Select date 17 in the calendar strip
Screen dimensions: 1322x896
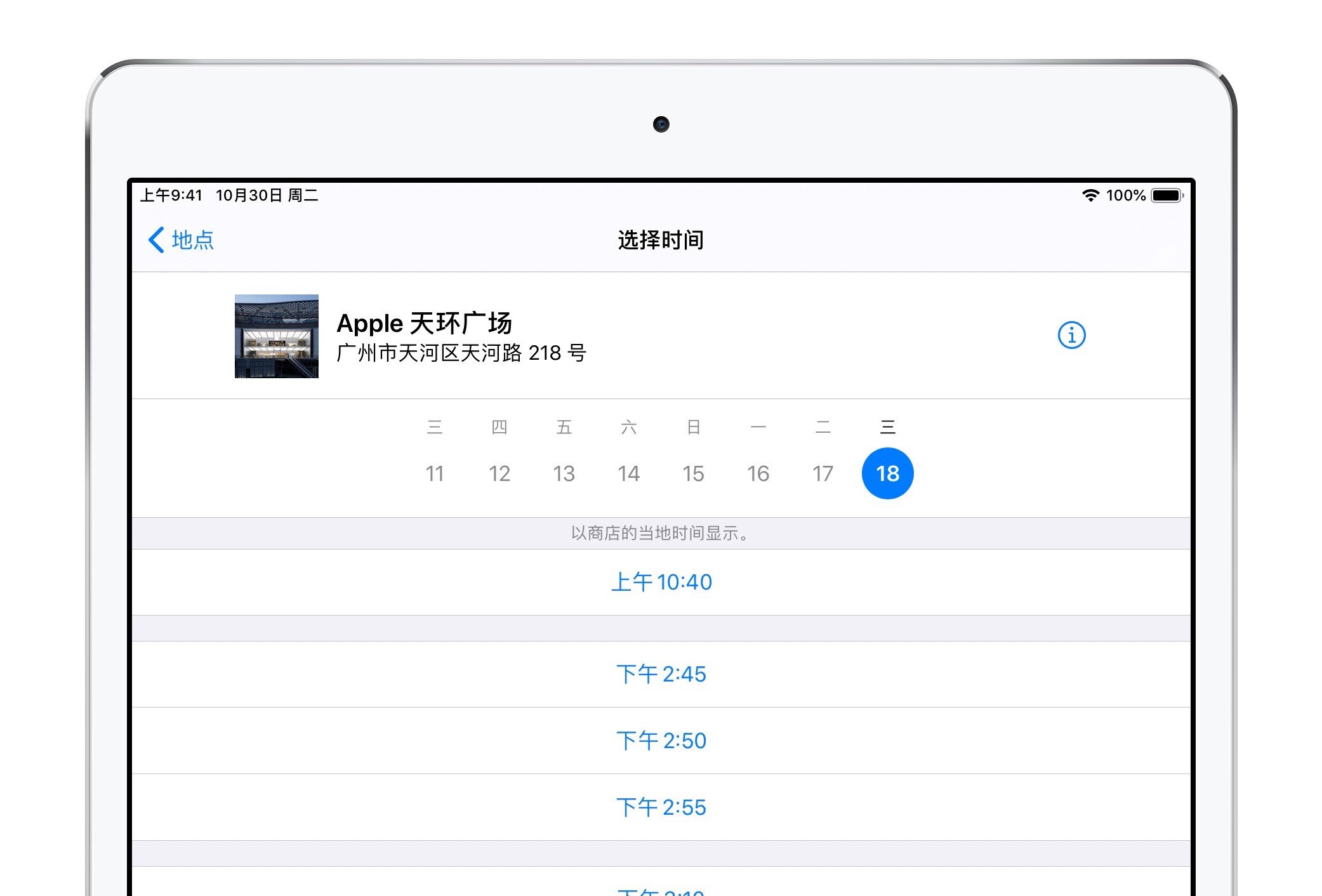823,473
